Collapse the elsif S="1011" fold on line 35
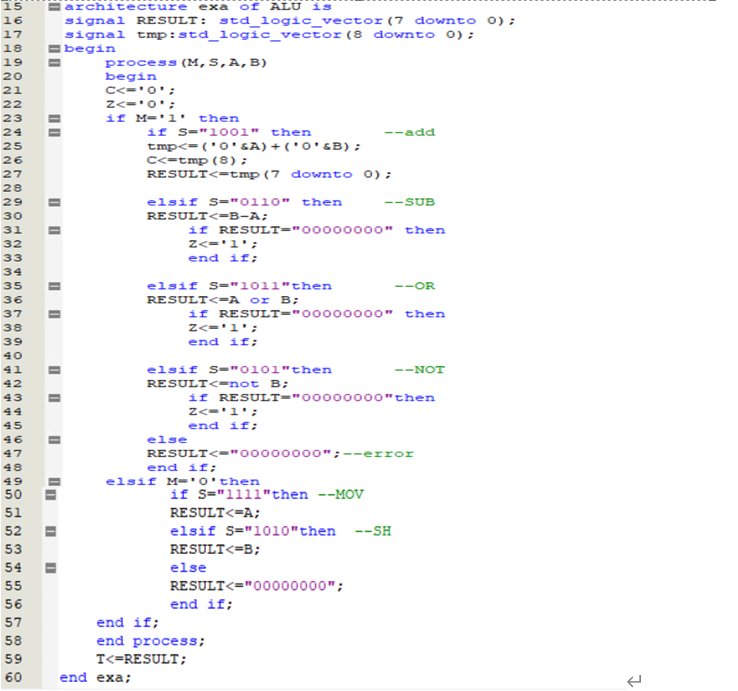Image resolution: width=738 pixels, height=691 pixels. pos(55,286)
